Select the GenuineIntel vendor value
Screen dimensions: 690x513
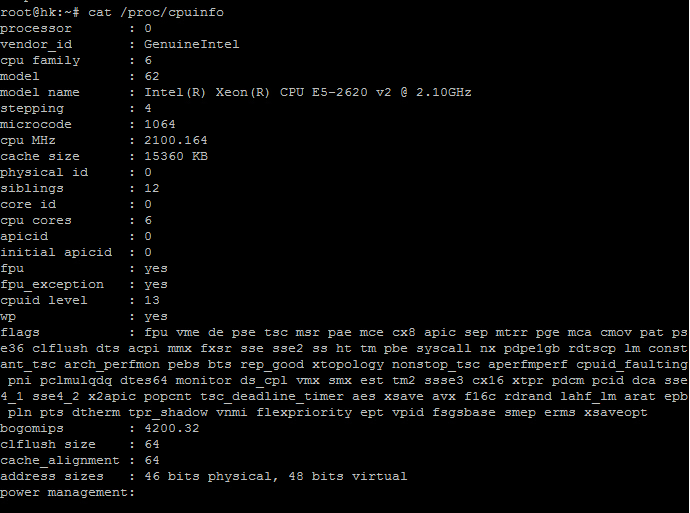pyautogui.click(x=192, y=44)
